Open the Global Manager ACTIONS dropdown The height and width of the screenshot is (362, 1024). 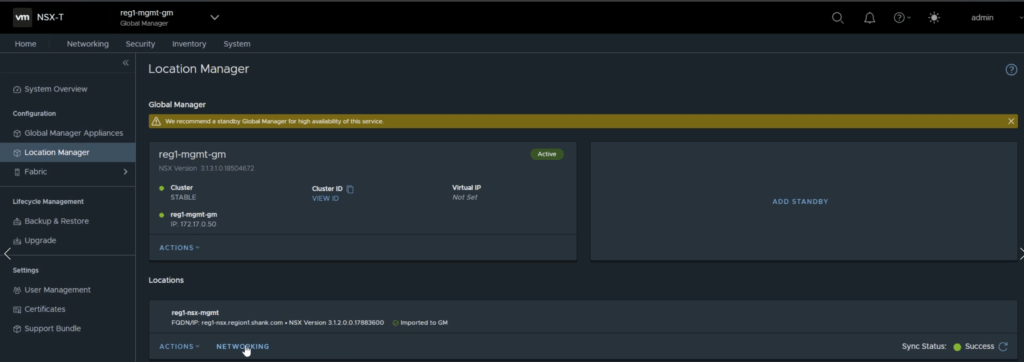click(179, 248)
